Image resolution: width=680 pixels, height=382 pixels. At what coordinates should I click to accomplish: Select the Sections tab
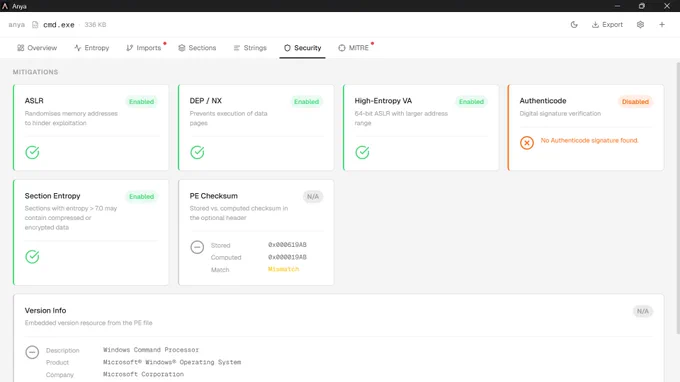pyautogui.click(x=197, y=48)
